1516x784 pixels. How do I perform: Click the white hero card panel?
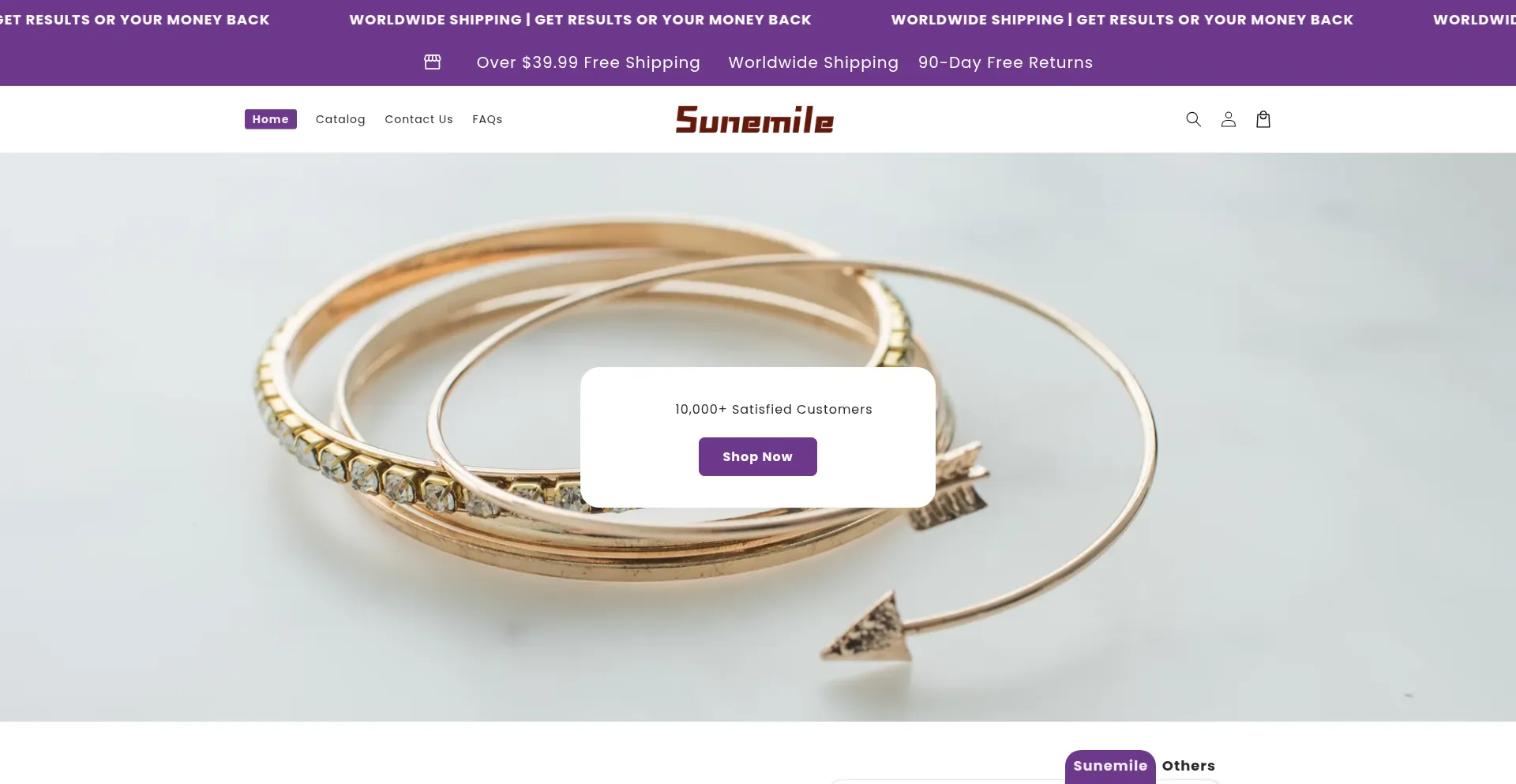[x=758, y=437]
